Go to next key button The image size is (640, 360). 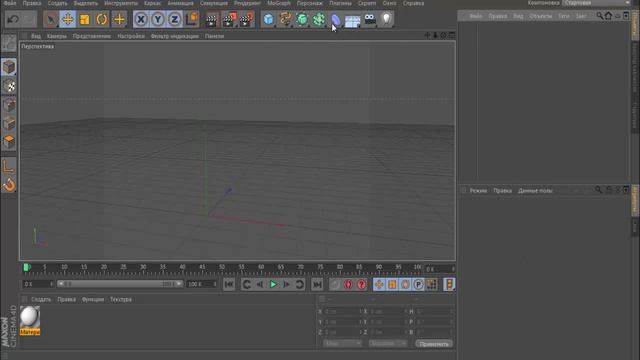tap(300, 284)
